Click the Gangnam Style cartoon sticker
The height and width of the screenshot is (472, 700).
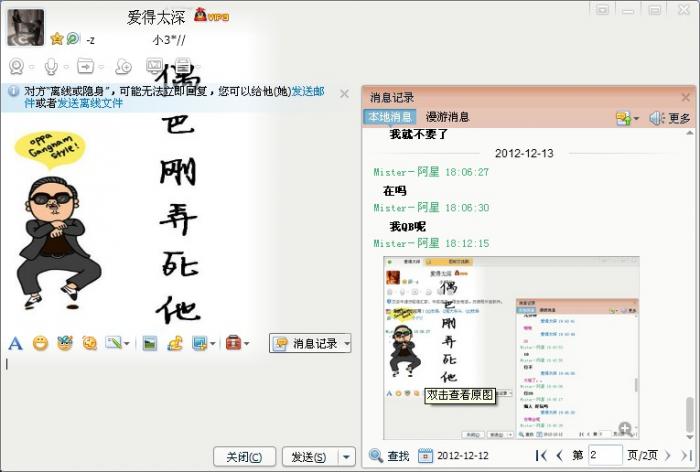[x=57, y=220]
